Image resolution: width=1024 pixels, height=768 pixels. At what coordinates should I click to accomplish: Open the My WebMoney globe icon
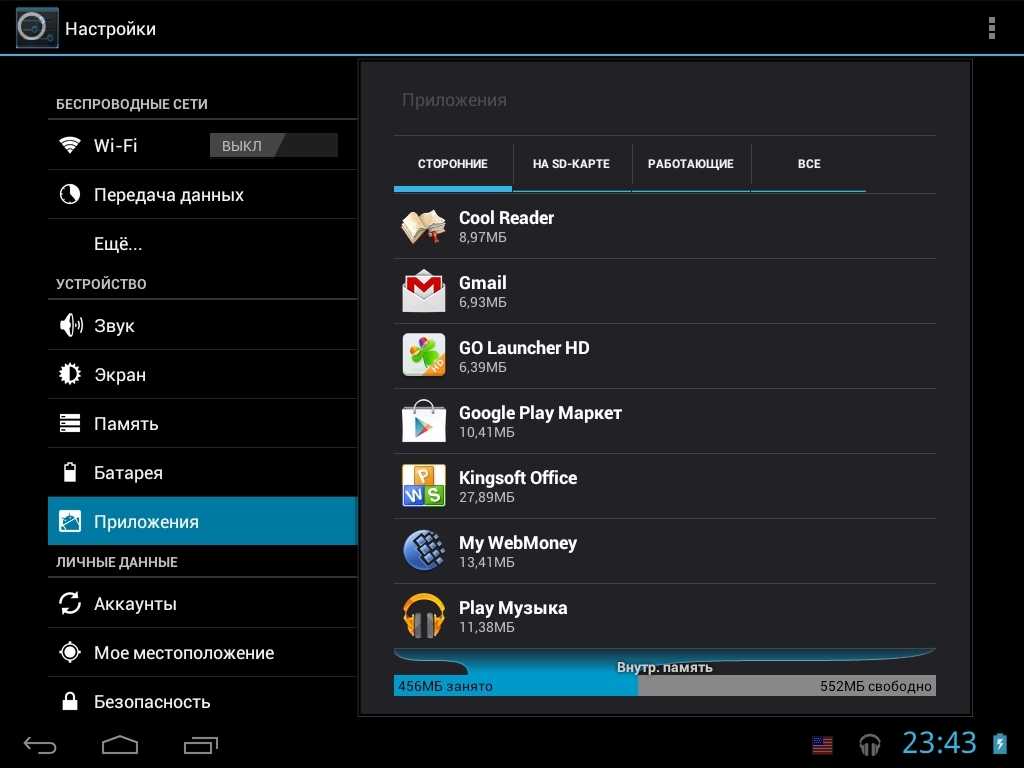[423, 551]
